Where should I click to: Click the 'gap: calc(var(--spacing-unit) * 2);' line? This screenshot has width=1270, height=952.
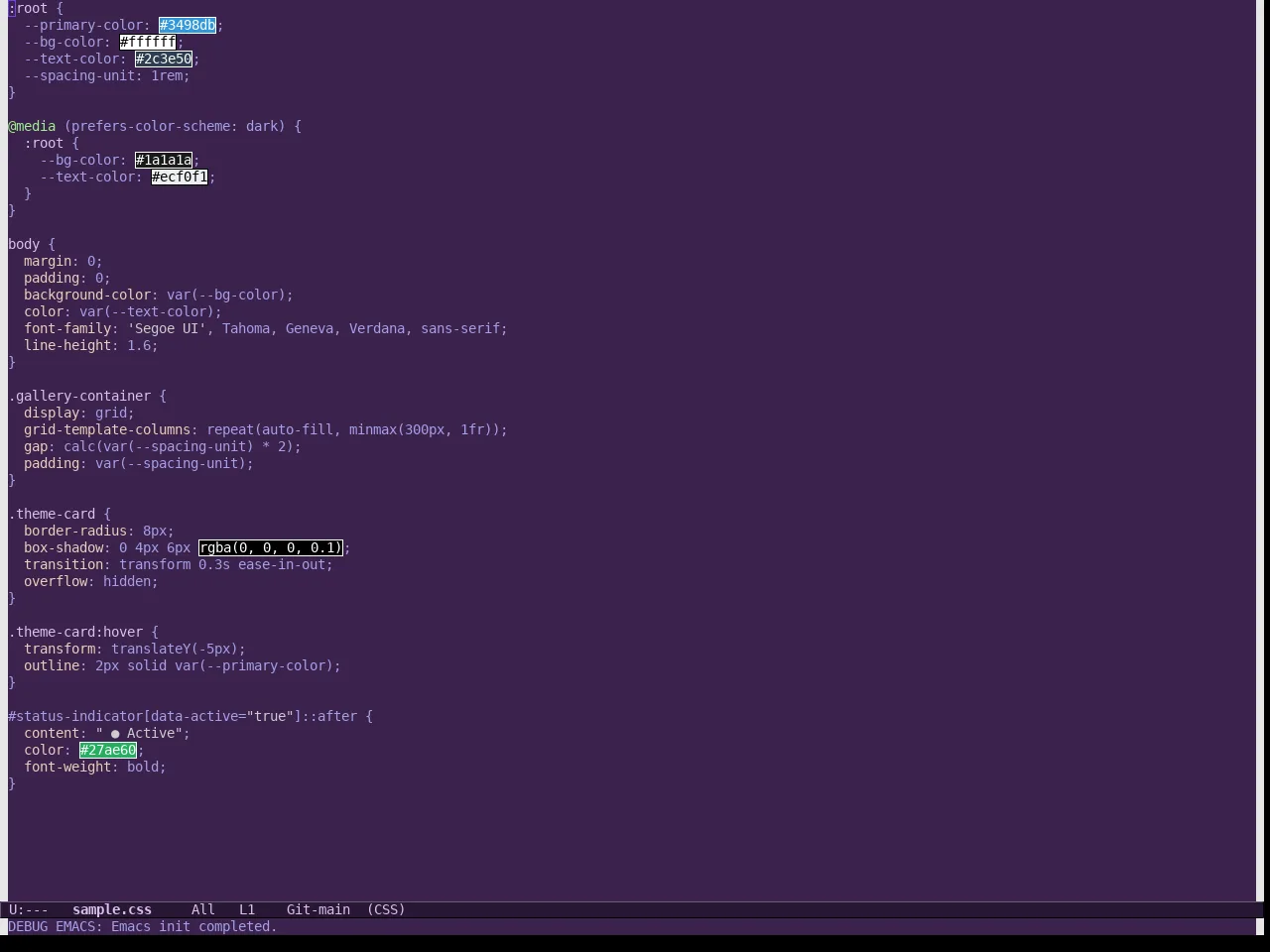(x=163, y=446)
